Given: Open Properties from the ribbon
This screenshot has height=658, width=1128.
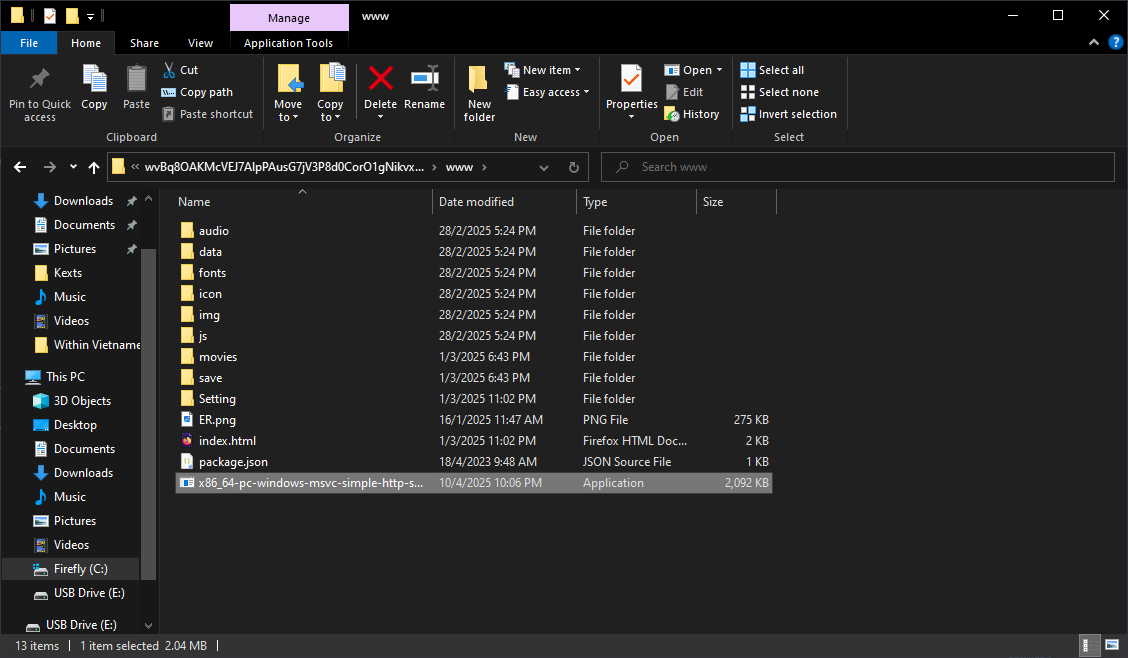Looking at the screenshot, I should click(631, 80).
